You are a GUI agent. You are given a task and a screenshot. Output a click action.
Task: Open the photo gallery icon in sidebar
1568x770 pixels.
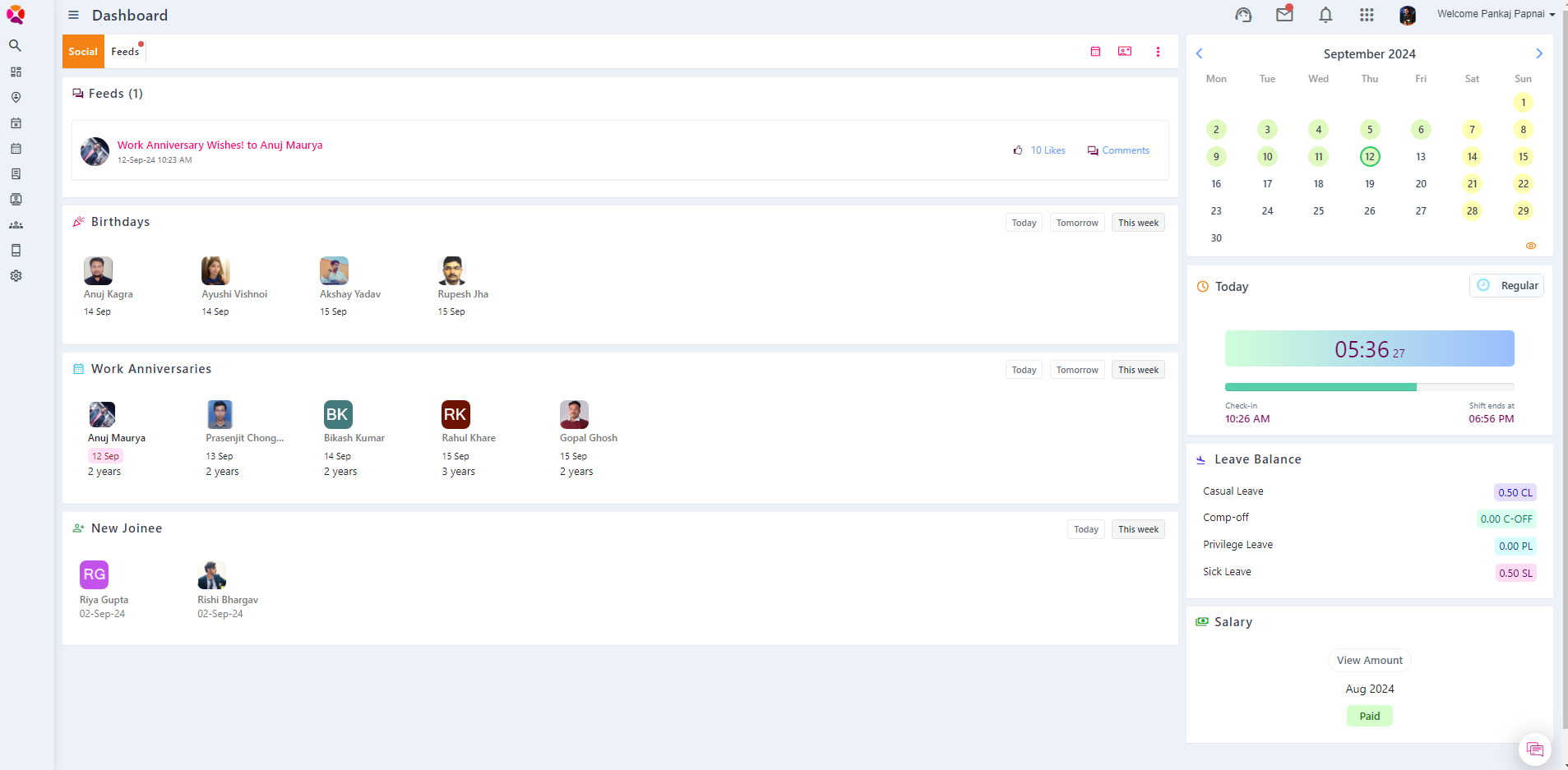point(15,199)
